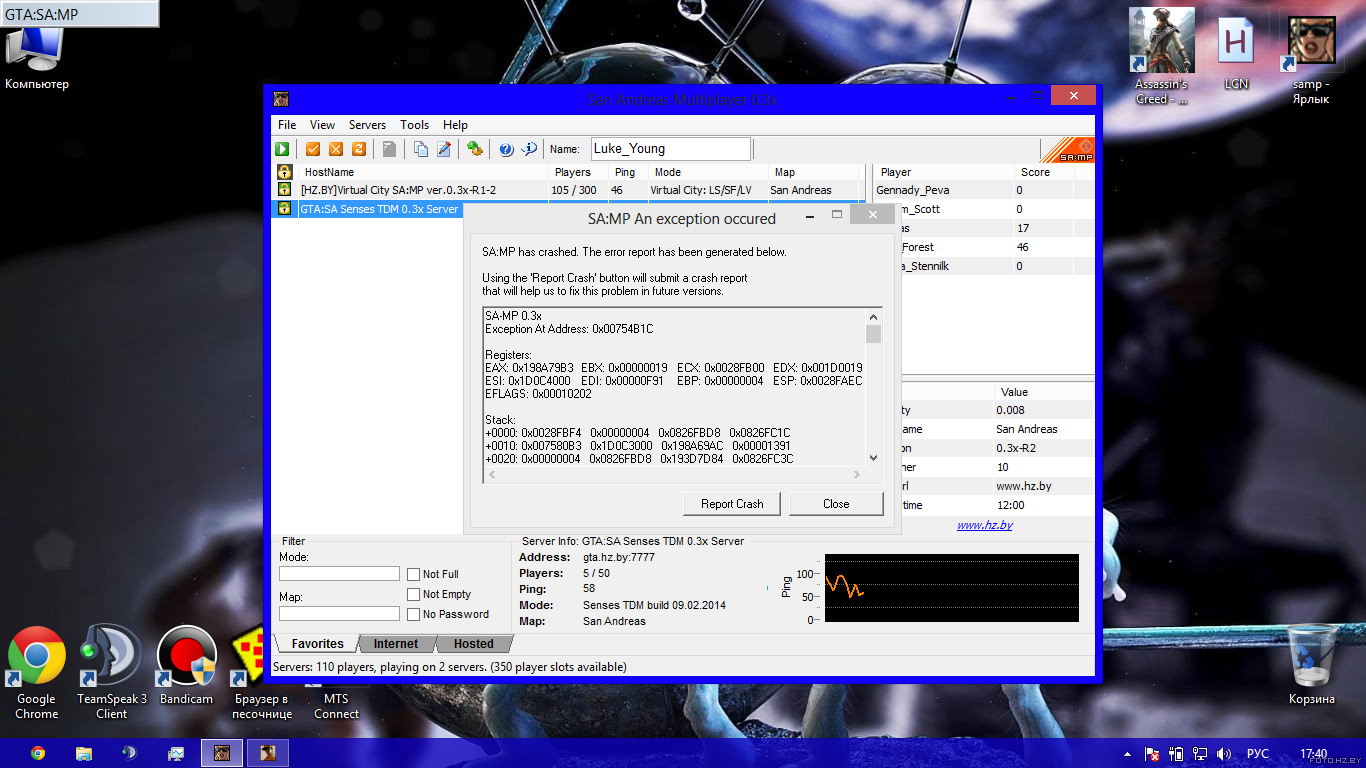Open the samp - Ярлык desktop shortcut
The image size is (1366, 768).
point(1311,60)
